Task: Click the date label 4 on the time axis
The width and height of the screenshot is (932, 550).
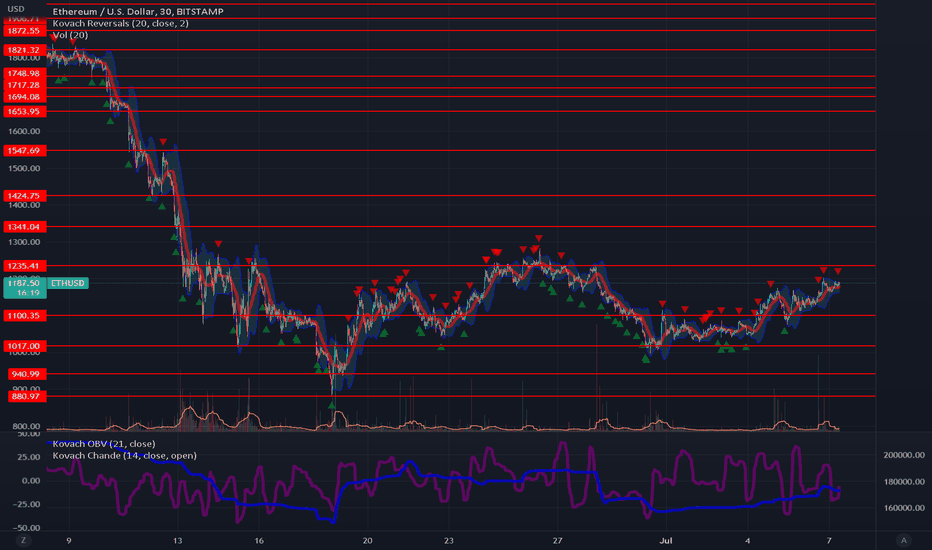Action: [x=748, y=540]
